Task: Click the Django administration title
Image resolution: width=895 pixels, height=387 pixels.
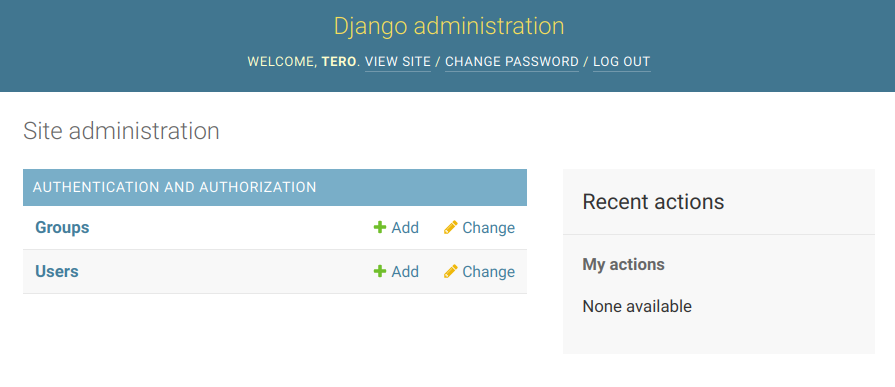Action: coord(449,26)
